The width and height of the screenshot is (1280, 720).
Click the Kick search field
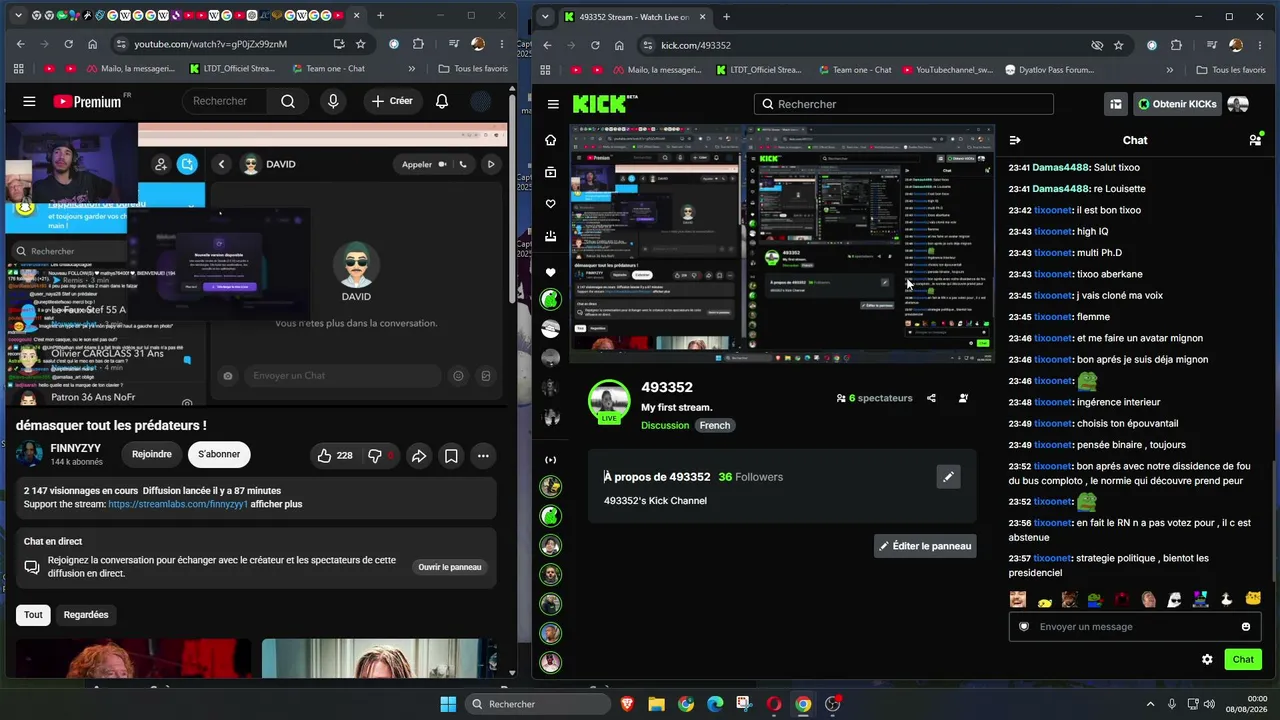click(904, 104)
